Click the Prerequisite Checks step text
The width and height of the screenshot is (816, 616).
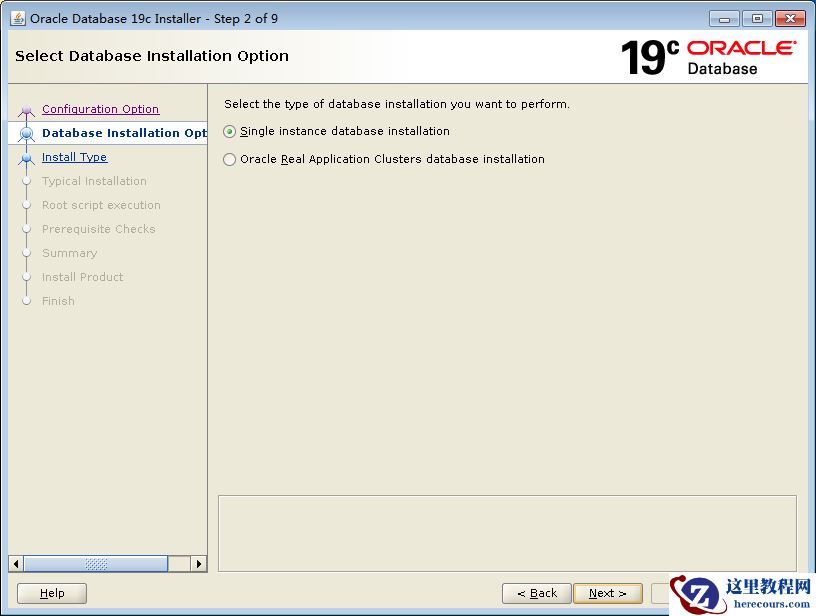click(98, 229)
